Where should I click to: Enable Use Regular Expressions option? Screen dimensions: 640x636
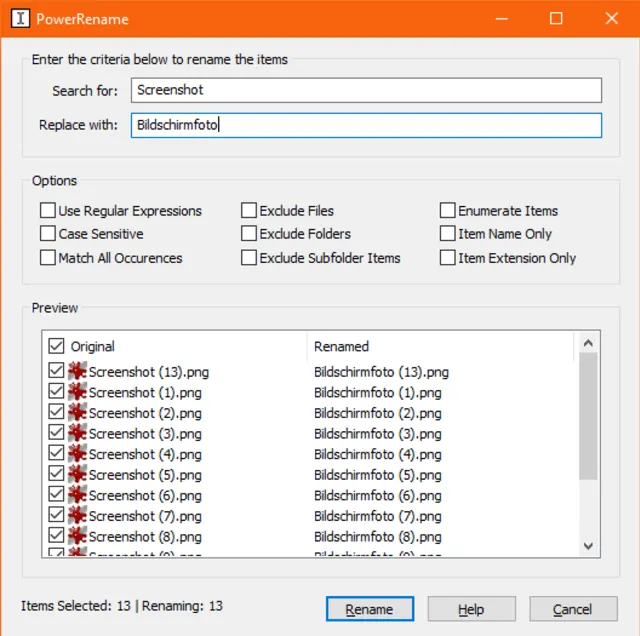[x=48, y=211]
